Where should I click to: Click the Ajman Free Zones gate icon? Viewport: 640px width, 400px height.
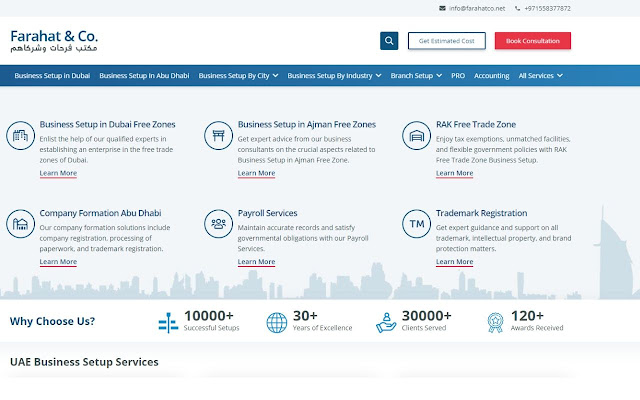pyautogui.click(x=218, y=136)
